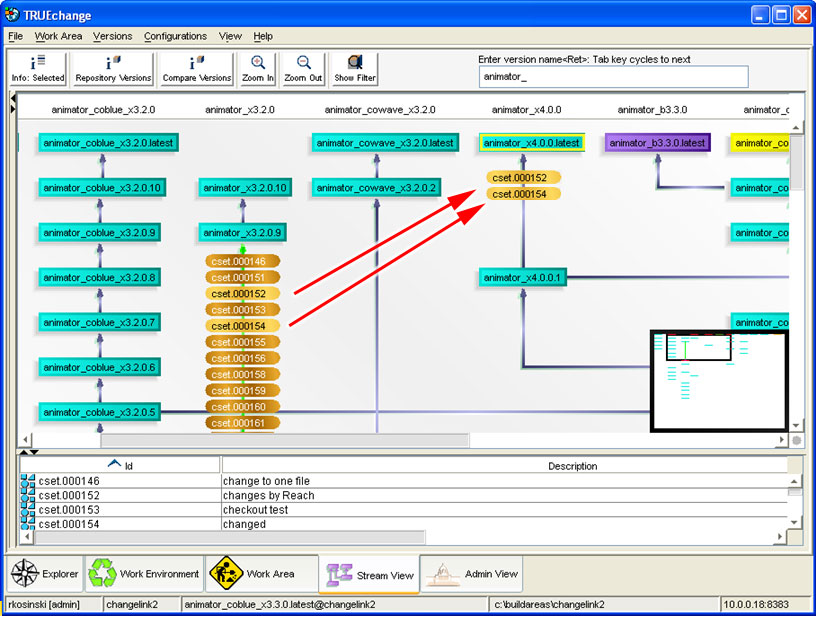Viewport: 816px width, 617px height.
Task: Select node animator_x4.0.0.1
Action: (x=522, y=277)
